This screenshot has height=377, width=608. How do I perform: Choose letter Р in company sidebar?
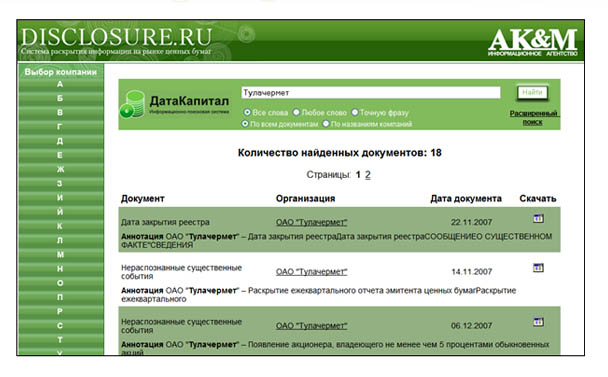60,311
